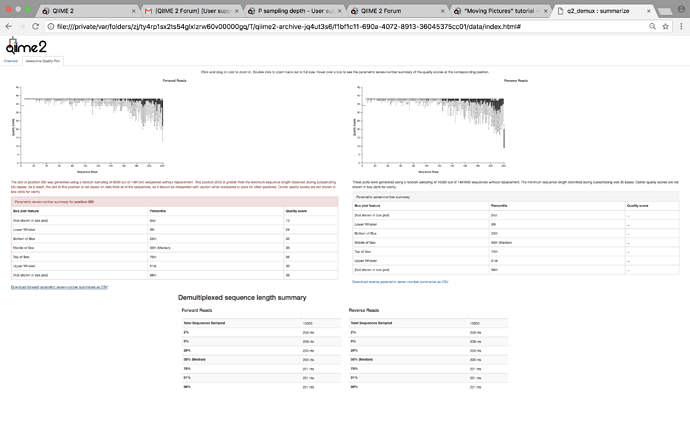Bookmark this page with the star icon

point(665,26)
